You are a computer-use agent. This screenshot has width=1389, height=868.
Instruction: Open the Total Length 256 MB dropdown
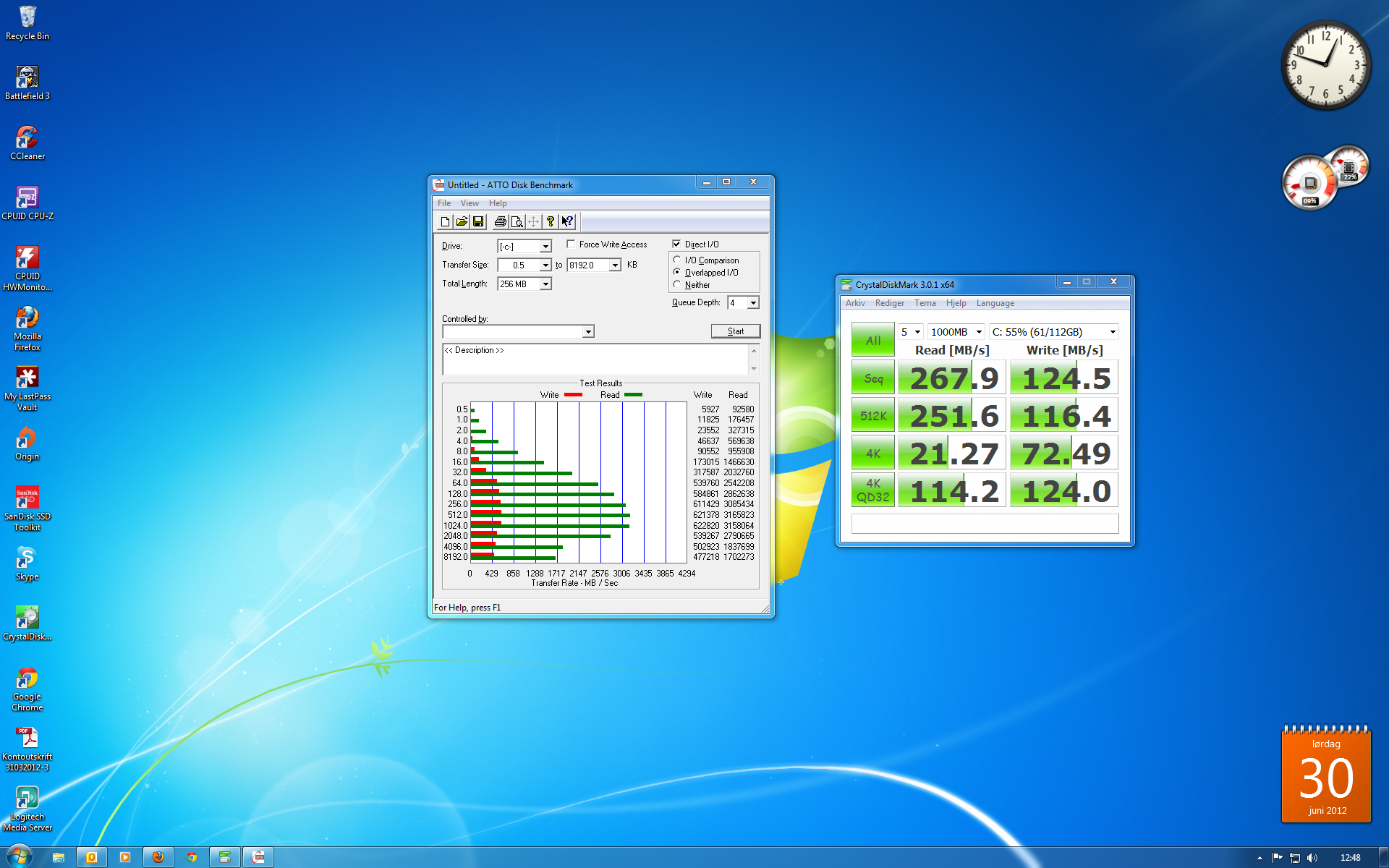tap(545, 284)
